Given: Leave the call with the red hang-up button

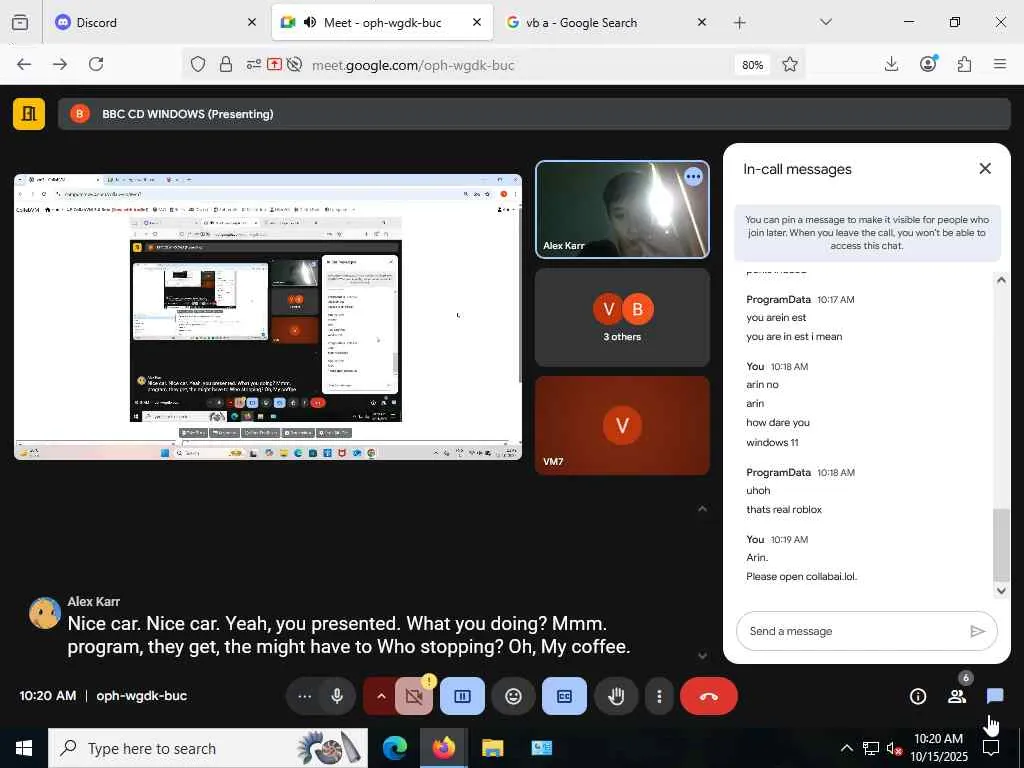Looking at the screenshot, I should pos(709,696).
